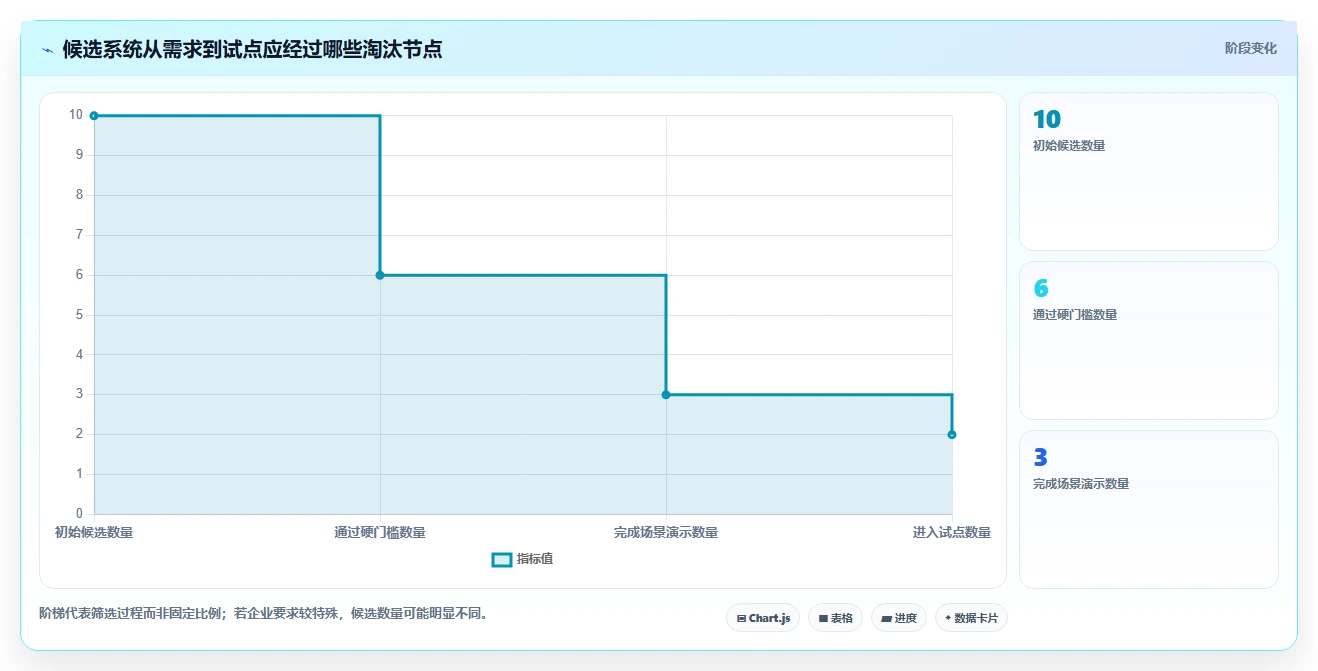This screenshot has width=1318, height=671.
Task: Open the 初始候选数量 card showing 10
Action: tap(1148, 171)
